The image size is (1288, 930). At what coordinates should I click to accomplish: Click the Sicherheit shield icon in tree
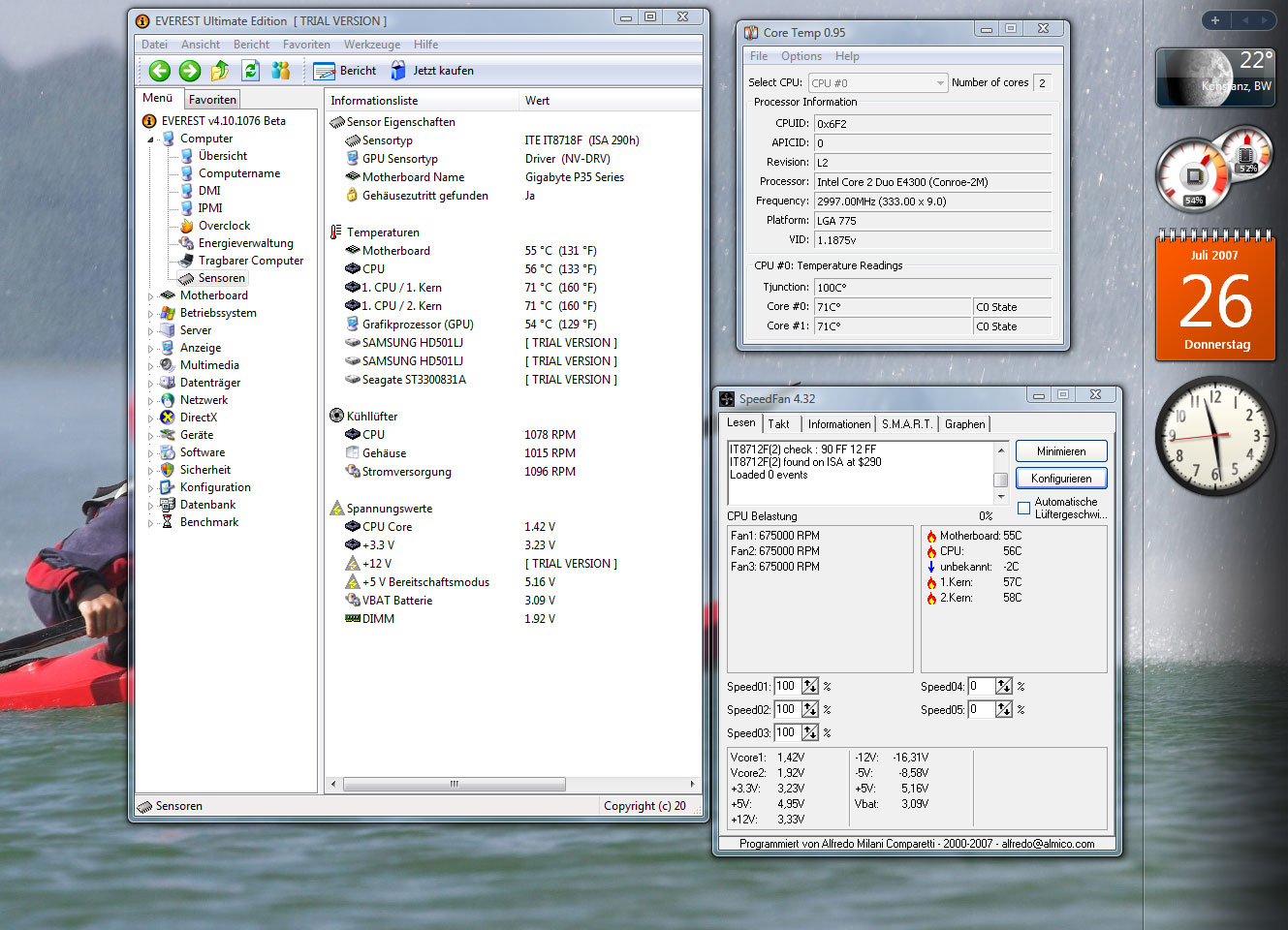[168, 470]
